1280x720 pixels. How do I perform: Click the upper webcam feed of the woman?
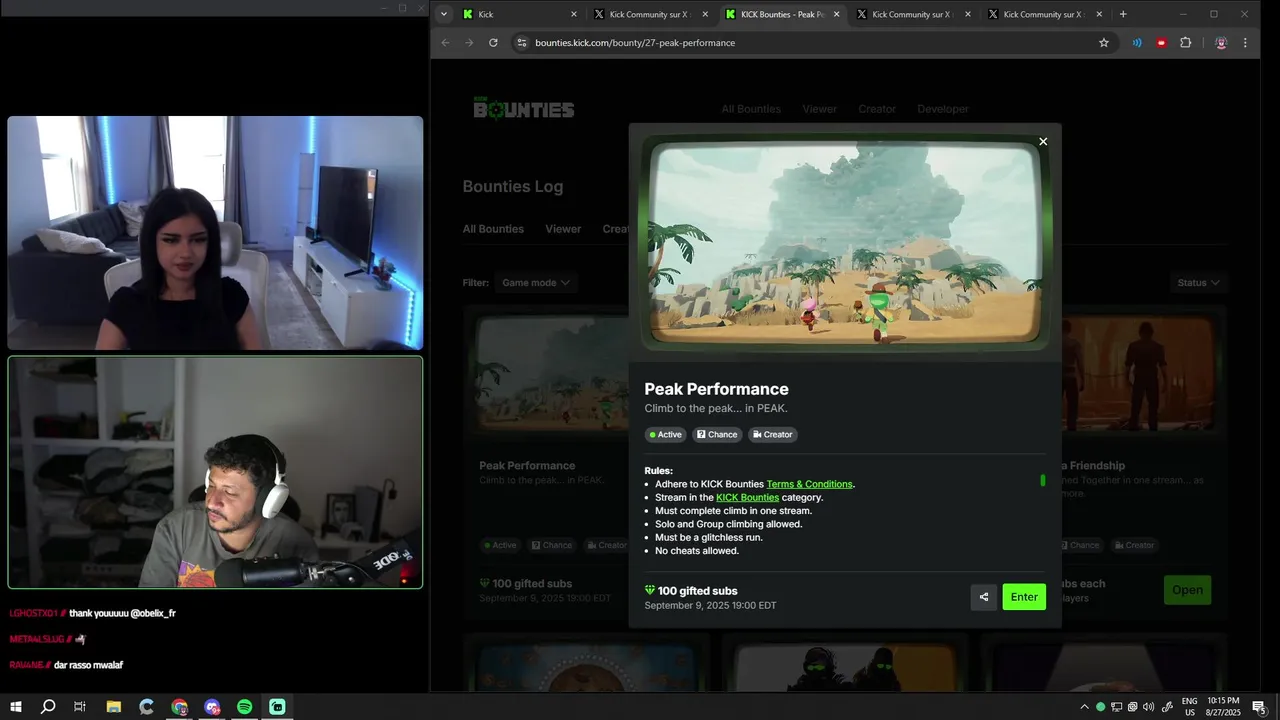tap(215, 233)
